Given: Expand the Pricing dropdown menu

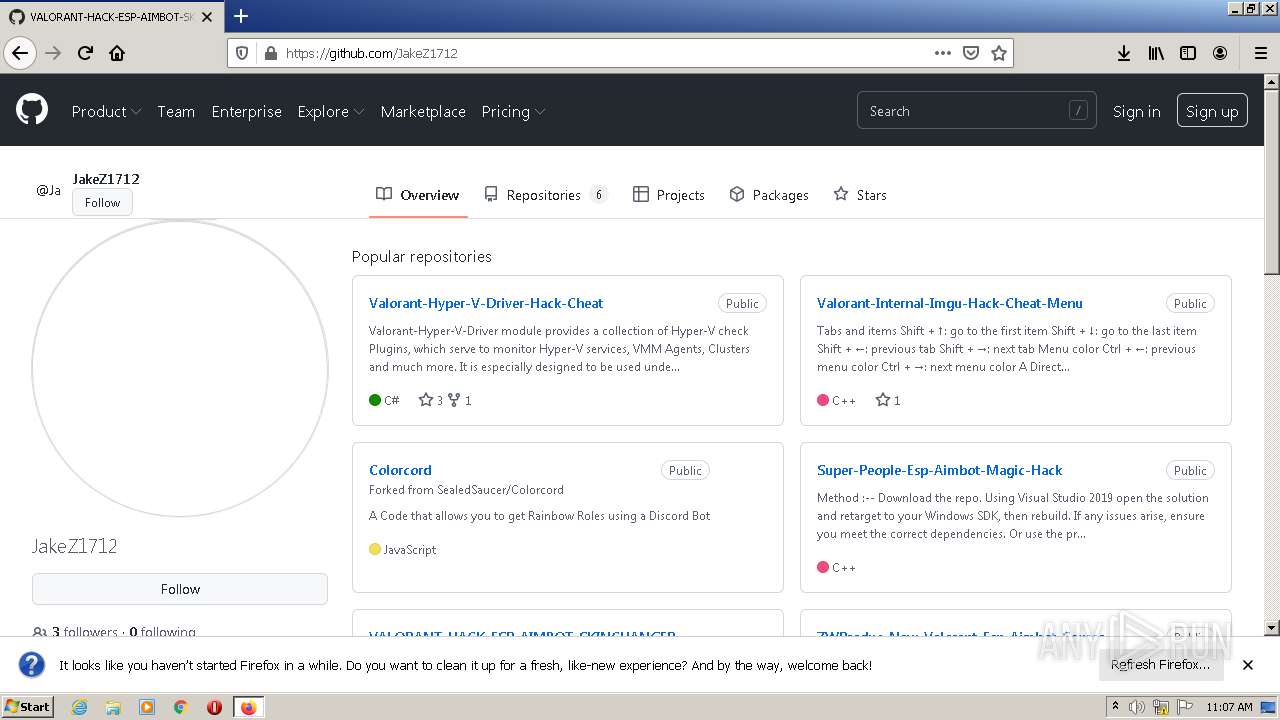Looking at the screenshot, I should click(513, 111).
